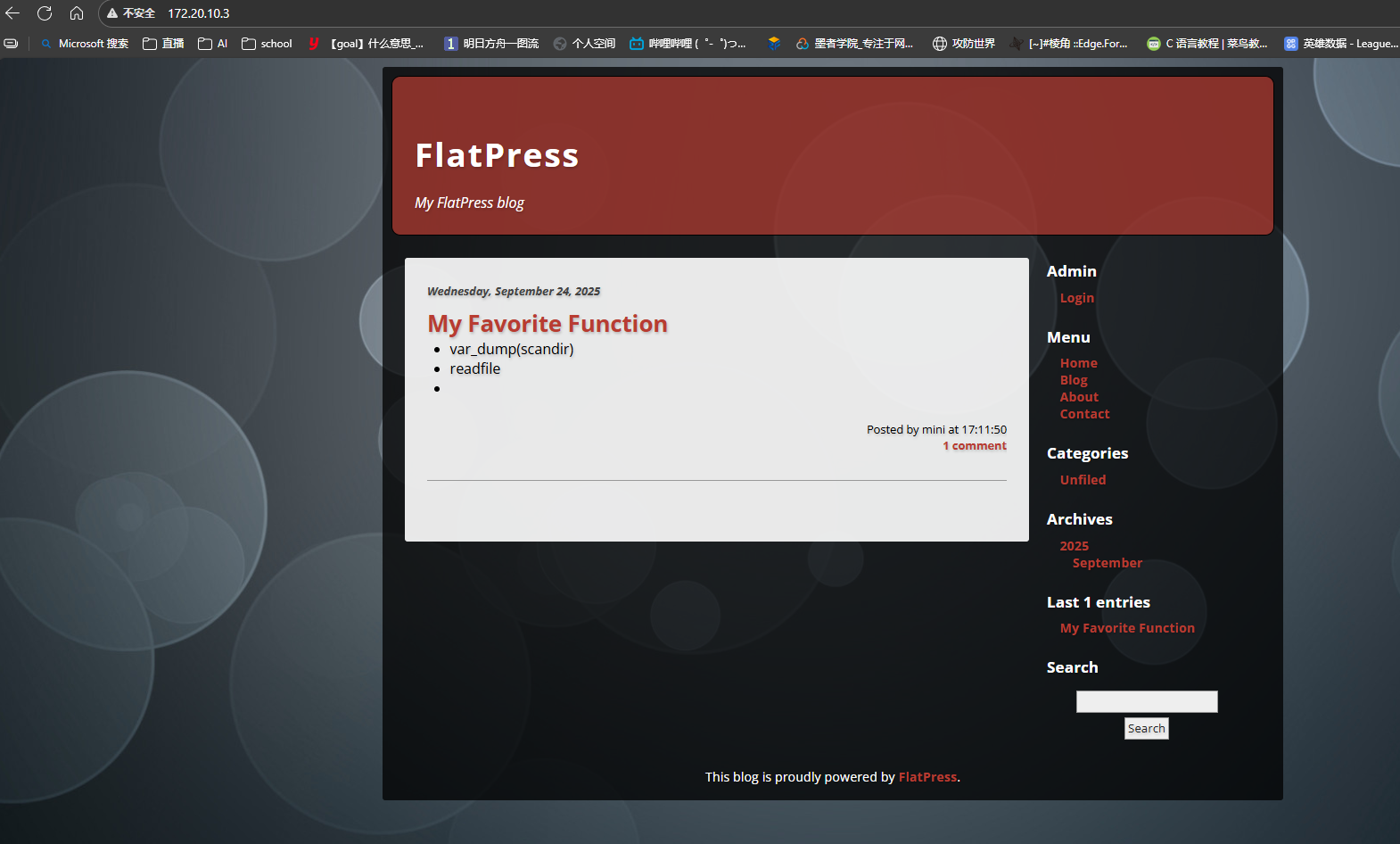Click the browser home icon
1400x844 pixels.
[77, 13]
